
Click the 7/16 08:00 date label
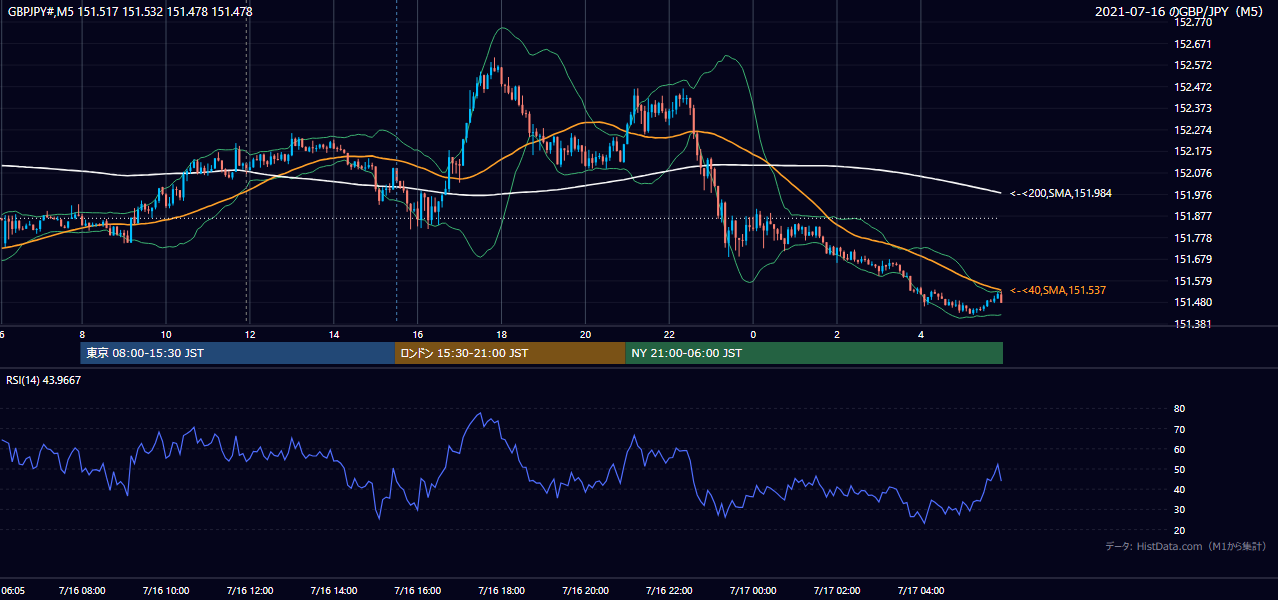coord(82,590)
